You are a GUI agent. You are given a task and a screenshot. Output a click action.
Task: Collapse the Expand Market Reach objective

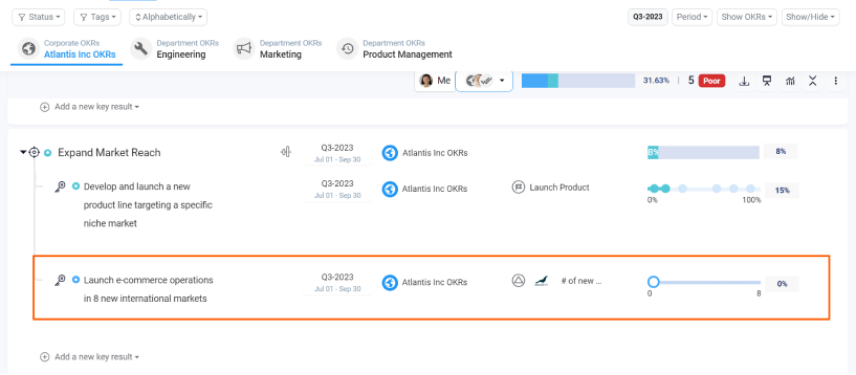pyautogui.click(x=23, y=152)
